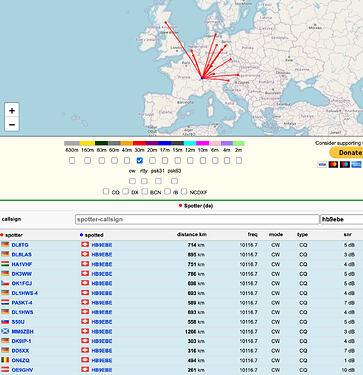Viewport: 363px width, 375px height.
Task: Zoom out on the map
Action: (12, 124)
